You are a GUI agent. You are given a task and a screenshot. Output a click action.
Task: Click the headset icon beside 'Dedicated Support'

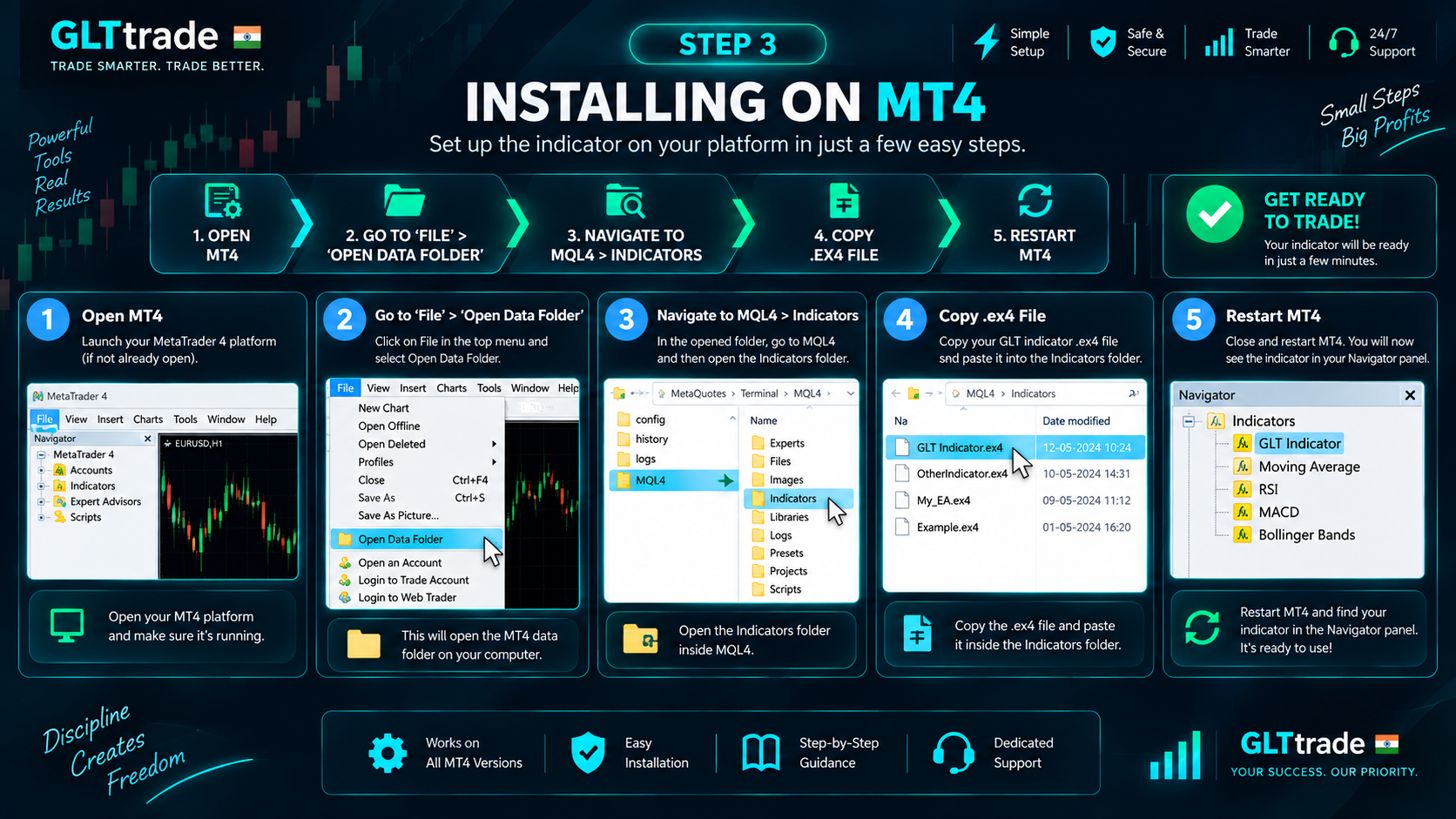[954, 753]
